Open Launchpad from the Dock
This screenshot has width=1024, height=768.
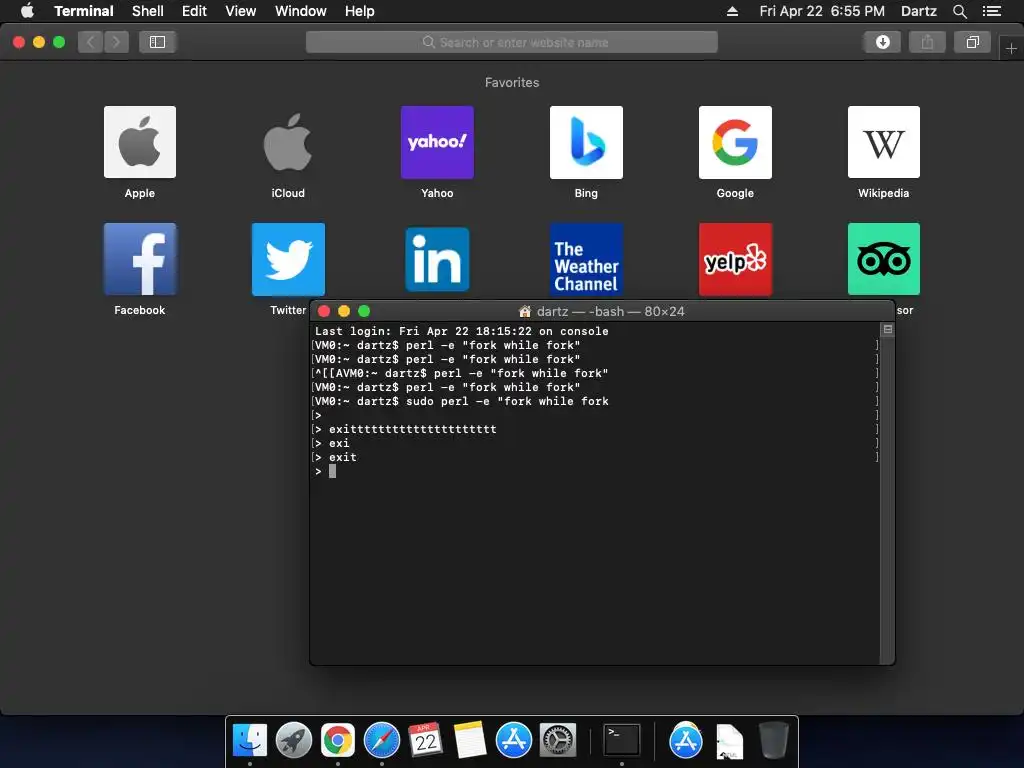click(294, 741)
